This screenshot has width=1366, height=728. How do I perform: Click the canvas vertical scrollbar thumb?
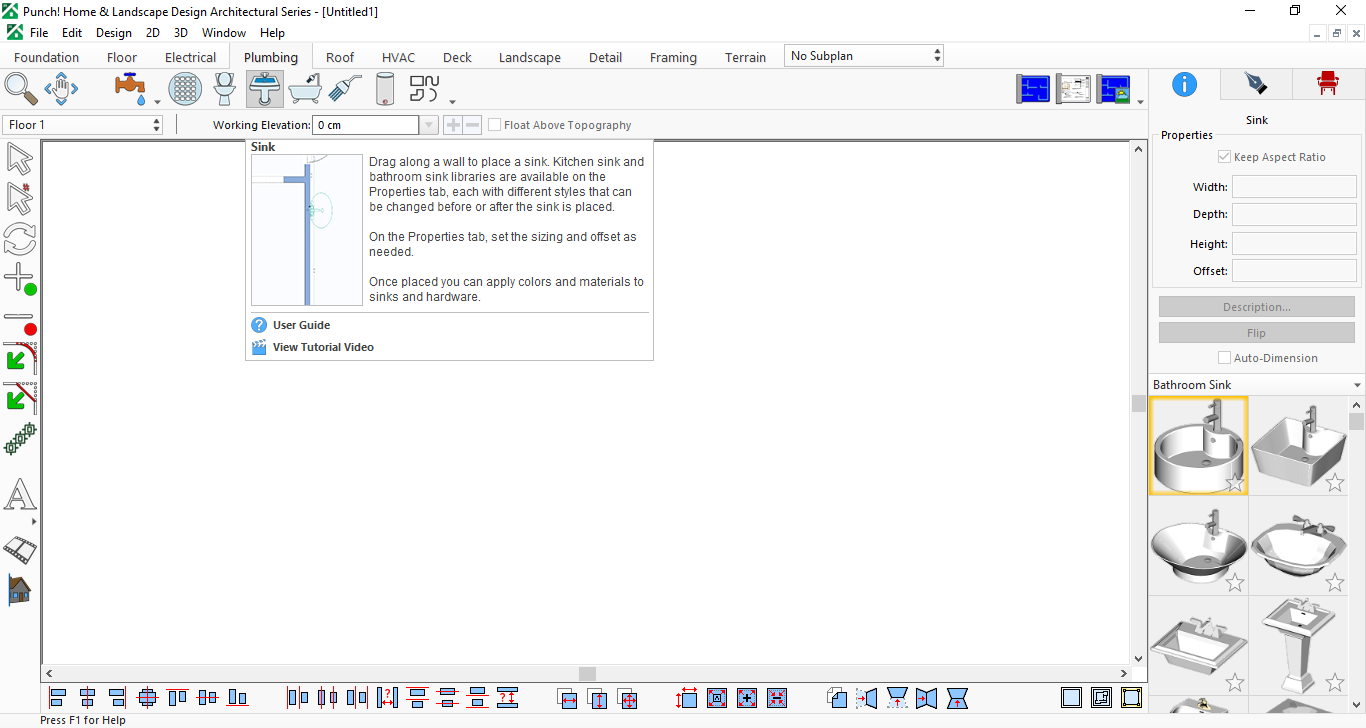(x=1138, y=403)
